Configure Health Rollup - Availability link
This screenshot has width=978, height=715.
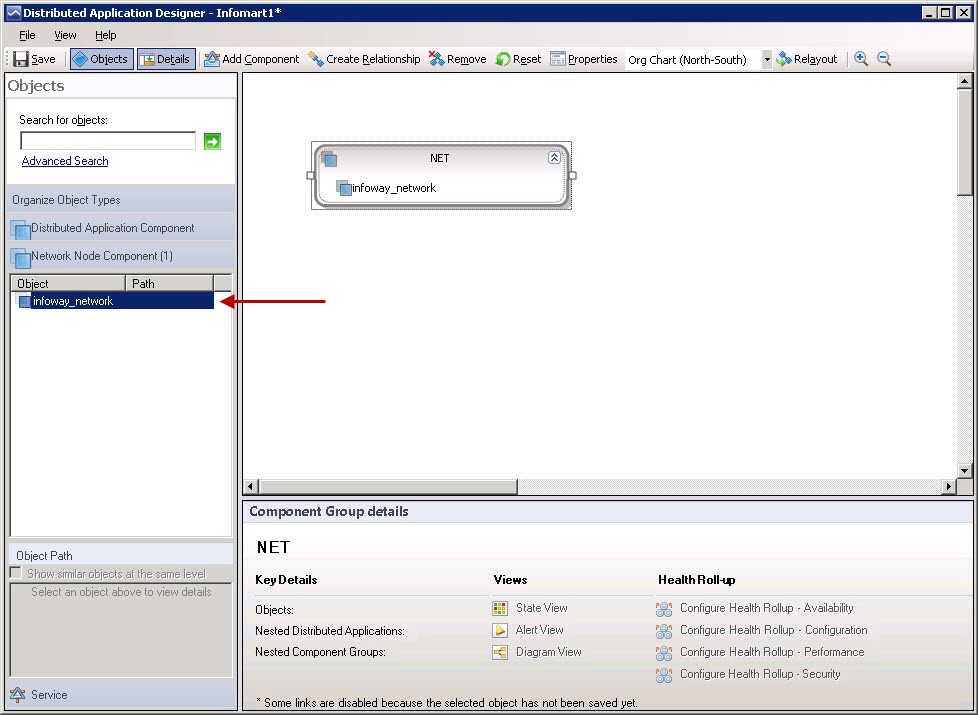(767, 608)
